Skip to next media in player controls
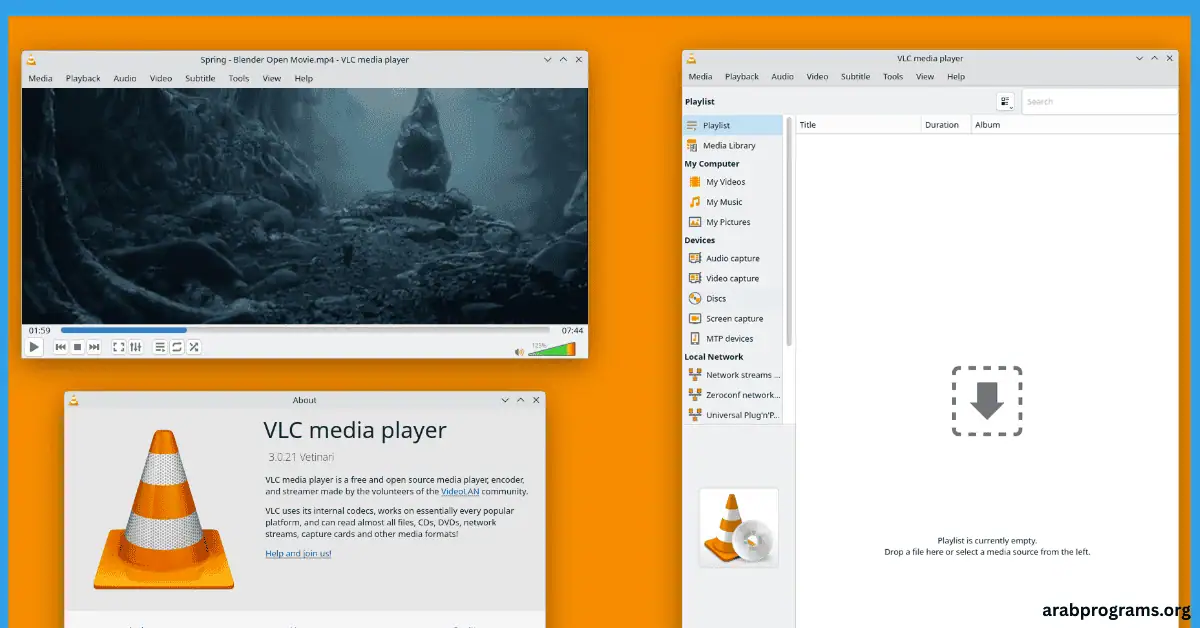Viewport: 1200px width, 628px height. pos(94,347)
